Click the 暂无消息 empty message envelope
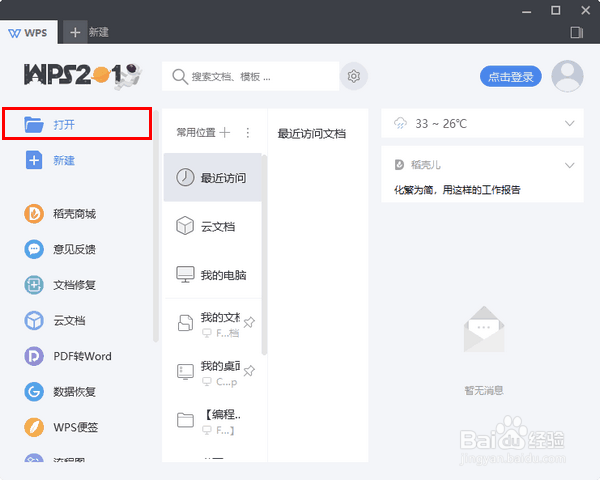This screenshot has height=480, width=600. pyautogui.click(x=484, y=329)
